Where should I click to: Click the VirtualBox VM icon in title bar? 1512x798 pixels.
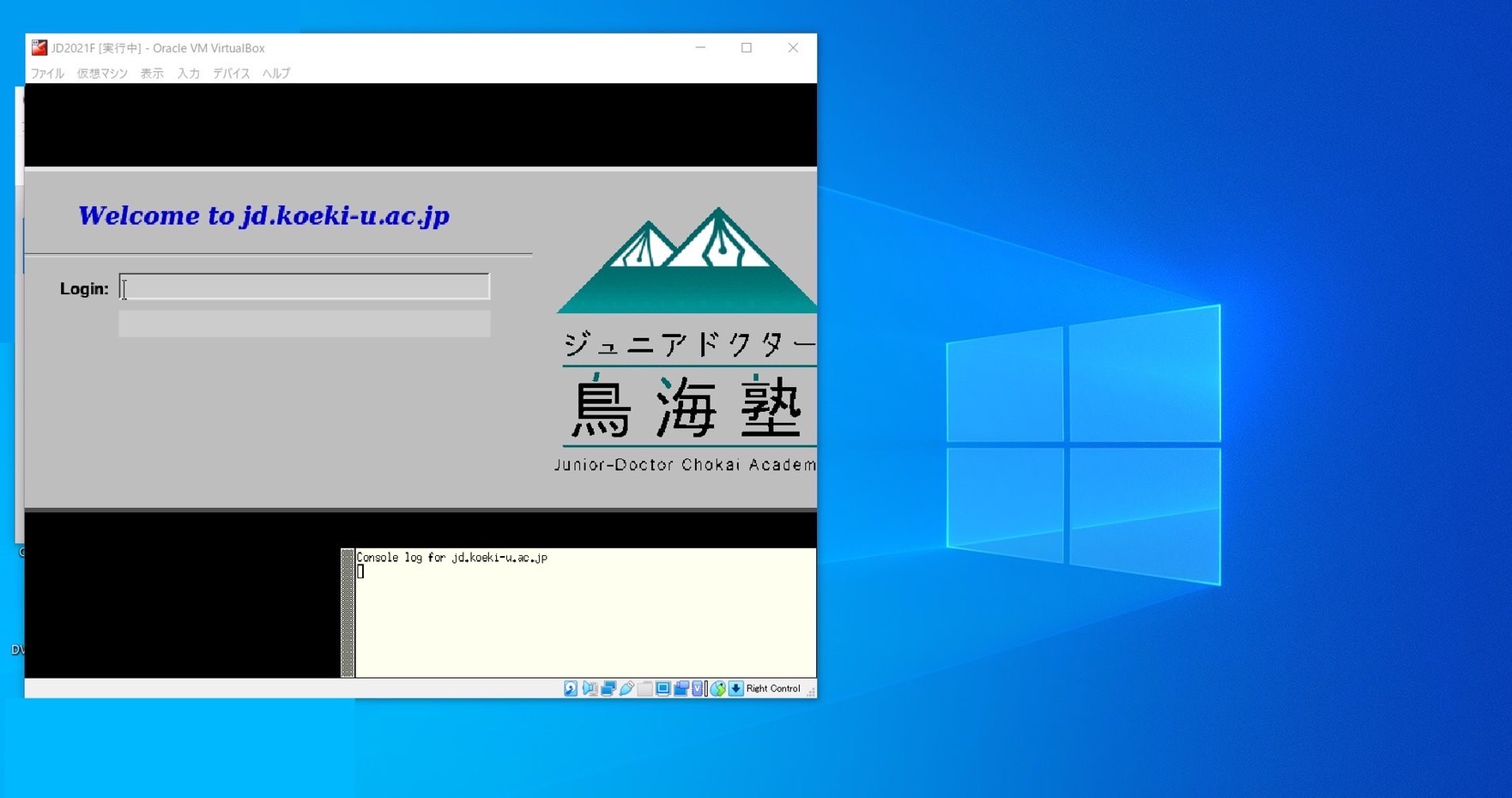[39, 48]
